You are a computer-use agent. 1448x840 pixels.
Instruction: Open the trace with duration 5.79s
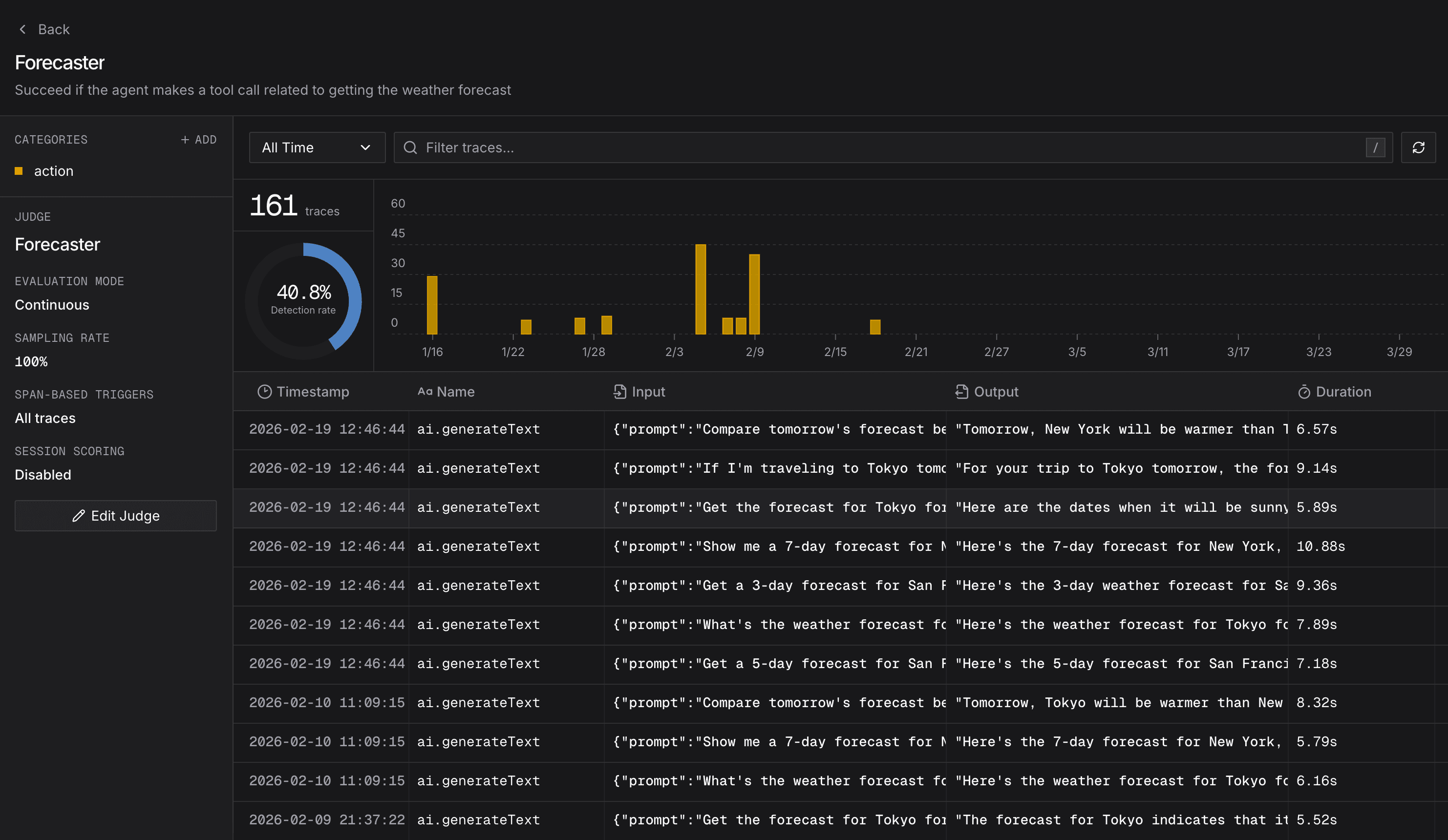tap(841, 742)
